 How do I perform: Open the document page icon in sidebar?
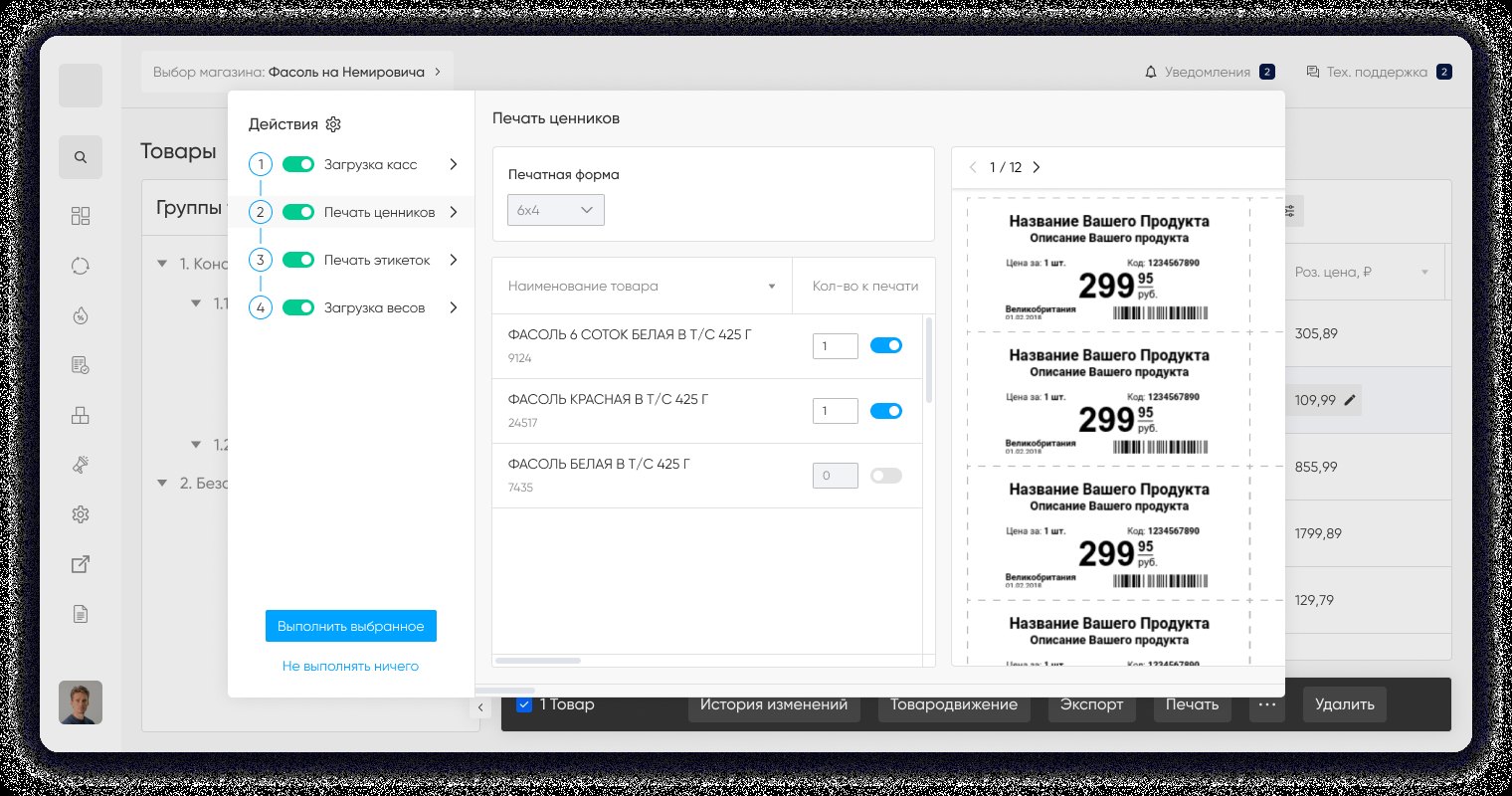point(81,614)
